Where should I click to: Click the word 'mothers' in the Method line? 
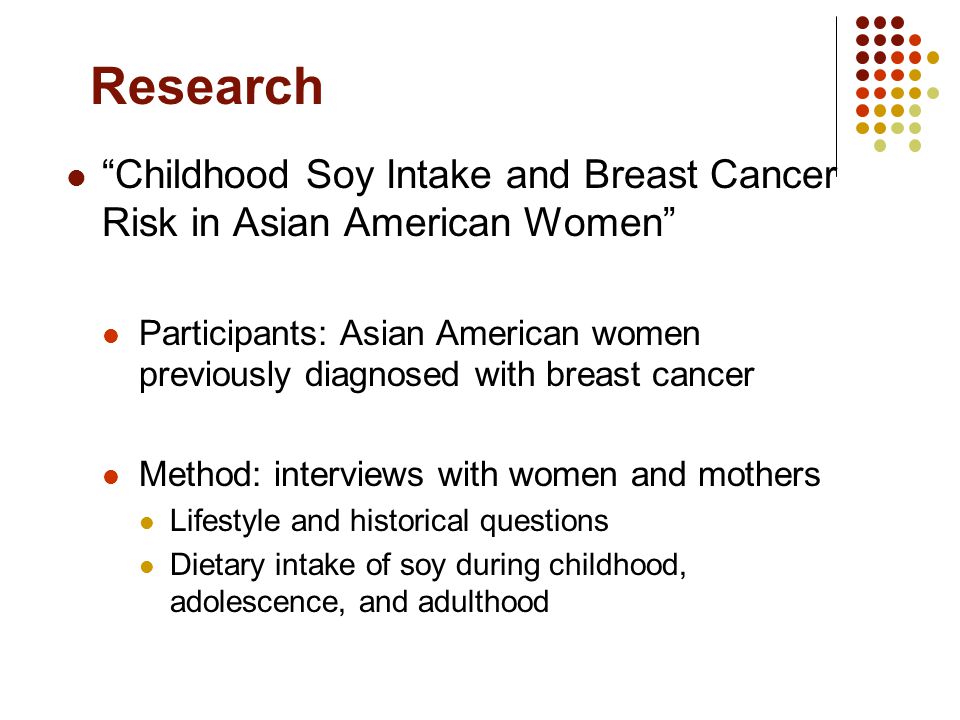click(759, 474)
